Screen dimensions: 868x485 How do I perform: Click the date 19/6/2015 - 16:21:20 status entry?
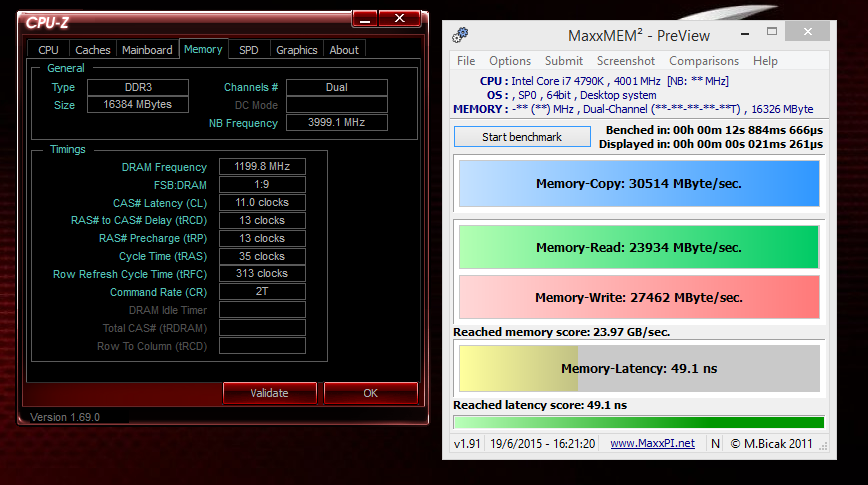[x=542, y=443]
